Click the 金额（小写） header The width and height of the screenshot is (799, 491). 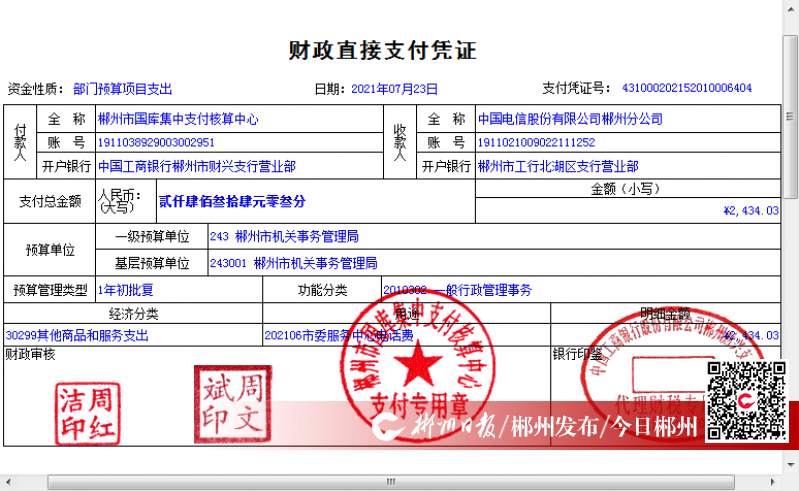(627, 189)
